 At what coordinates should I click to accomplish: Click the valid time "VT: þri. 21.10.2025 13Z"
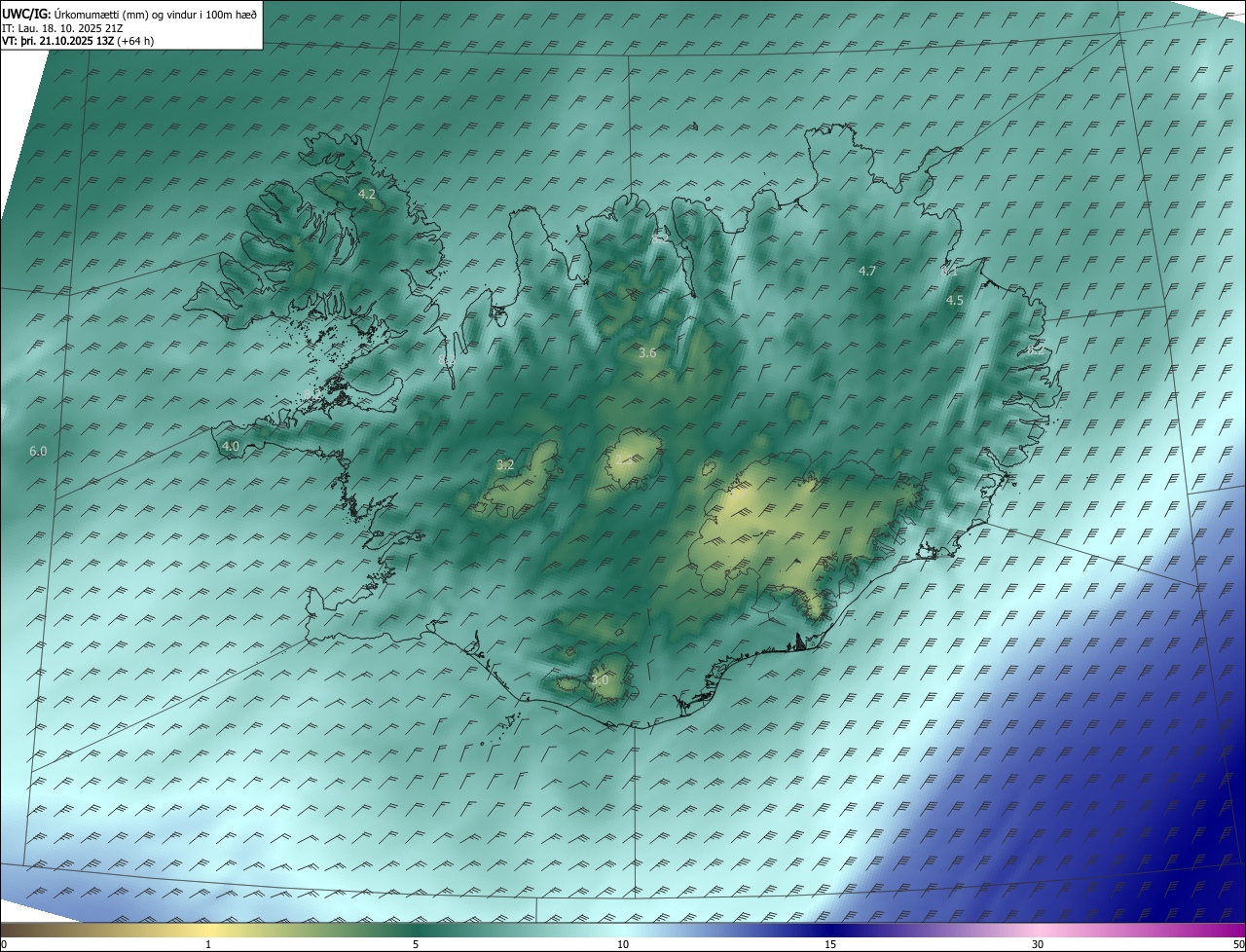pyautogui.click(x=57, y=41)
